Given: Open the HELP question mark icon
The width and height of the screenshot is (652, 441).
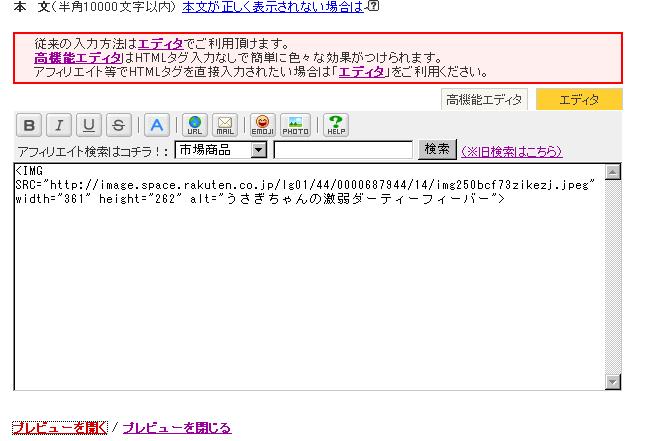Looking at the screenshot, I should tap(336, 125).
